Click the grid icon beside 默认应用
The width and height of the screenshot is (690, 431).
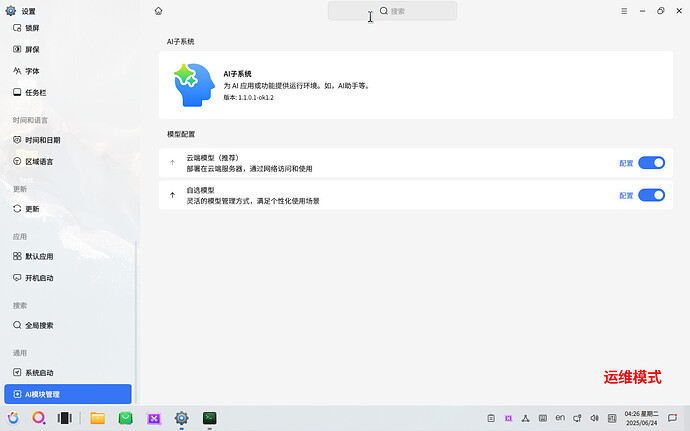coord(17,256)
